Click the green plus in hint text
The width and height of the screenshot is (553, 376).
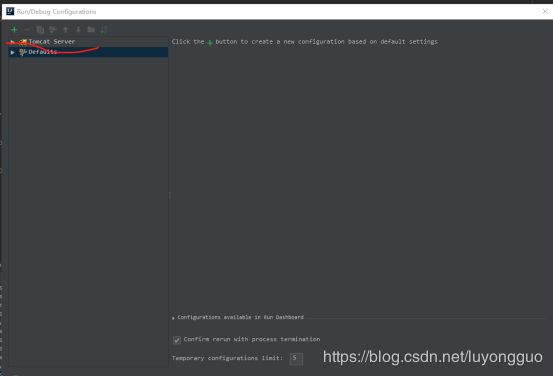pos(210,43)
